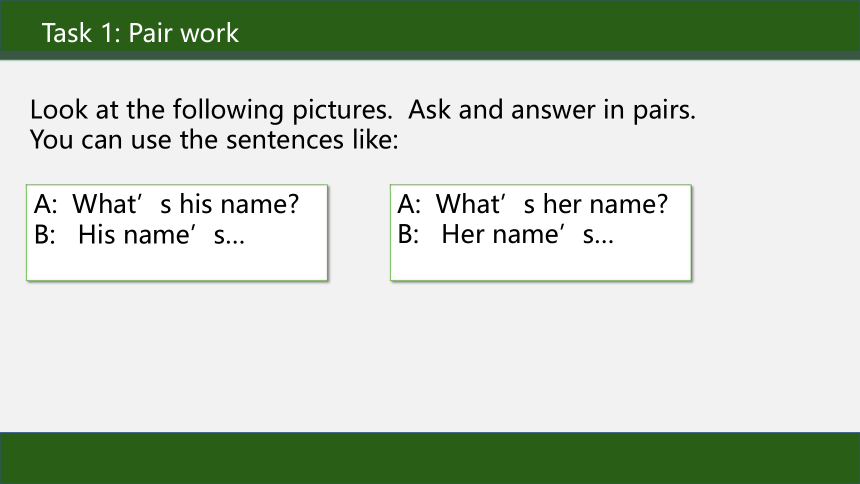Click the word 'pictures' in the instructions

pos(340,111)
